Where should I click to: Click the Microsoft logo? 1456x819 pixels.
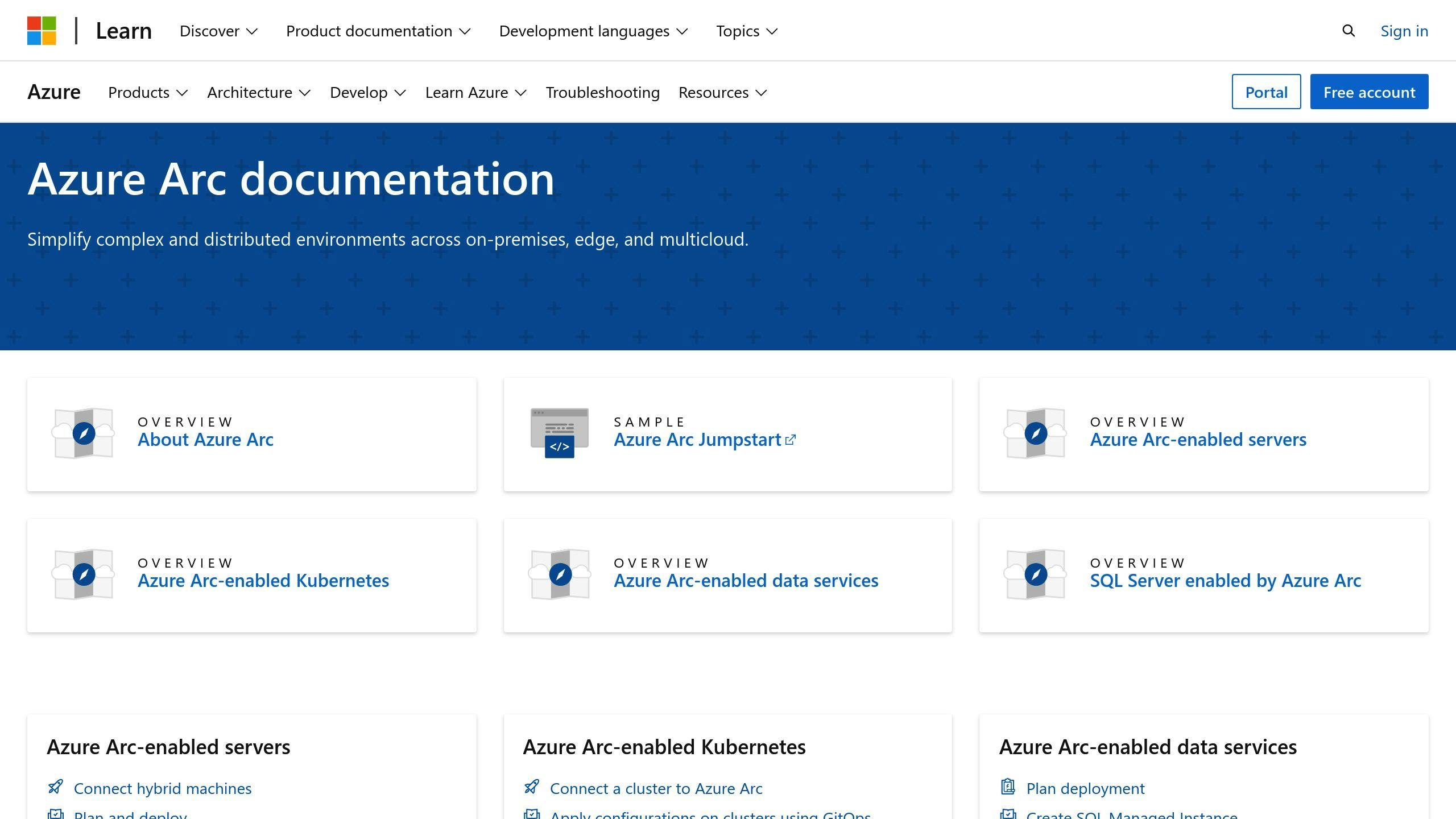tap(42, 31)
